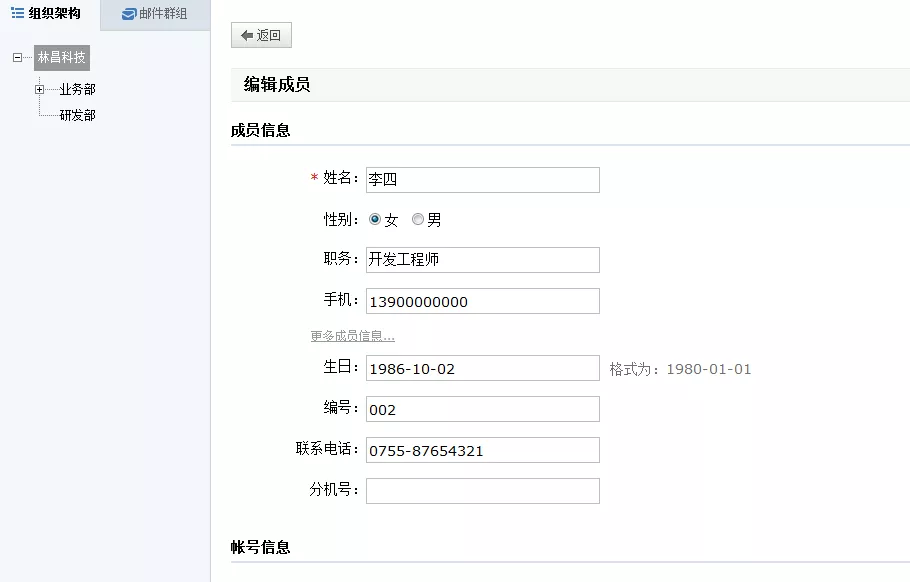The image size is (910, 582).
Task: Collapse the 林昌科技 tree node
Action: pos(17,58)
